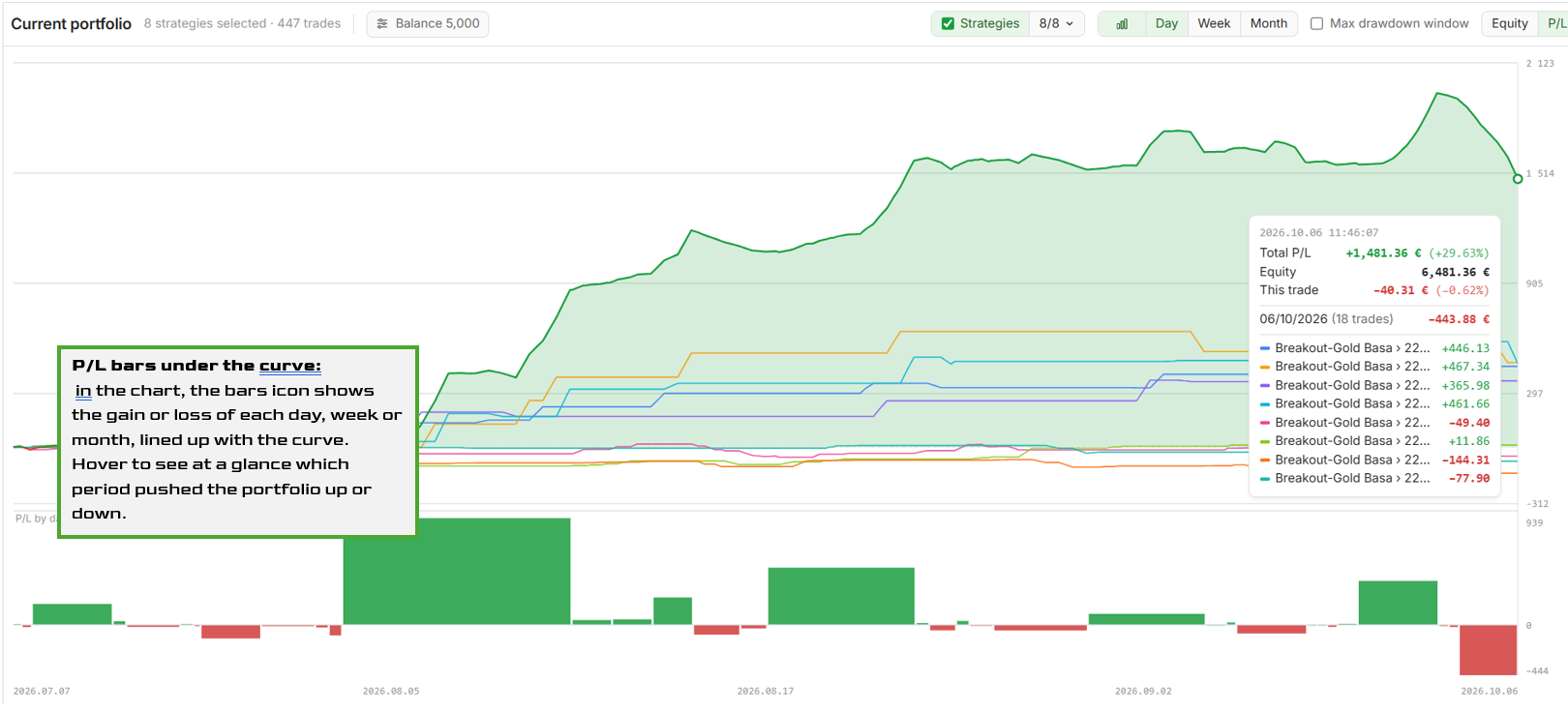Click the '1 514' equity axis value

1540,173
